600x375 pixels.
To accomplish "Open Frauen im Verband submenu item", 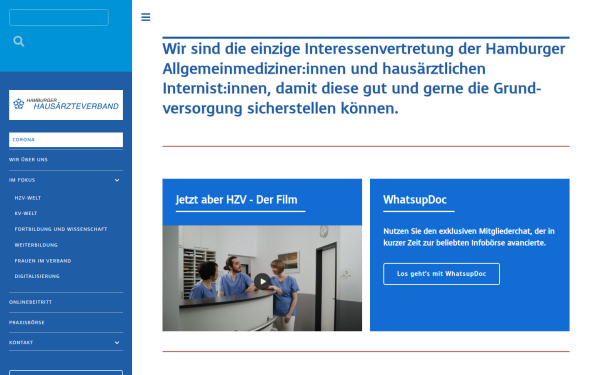I will [x=43, y=261].
